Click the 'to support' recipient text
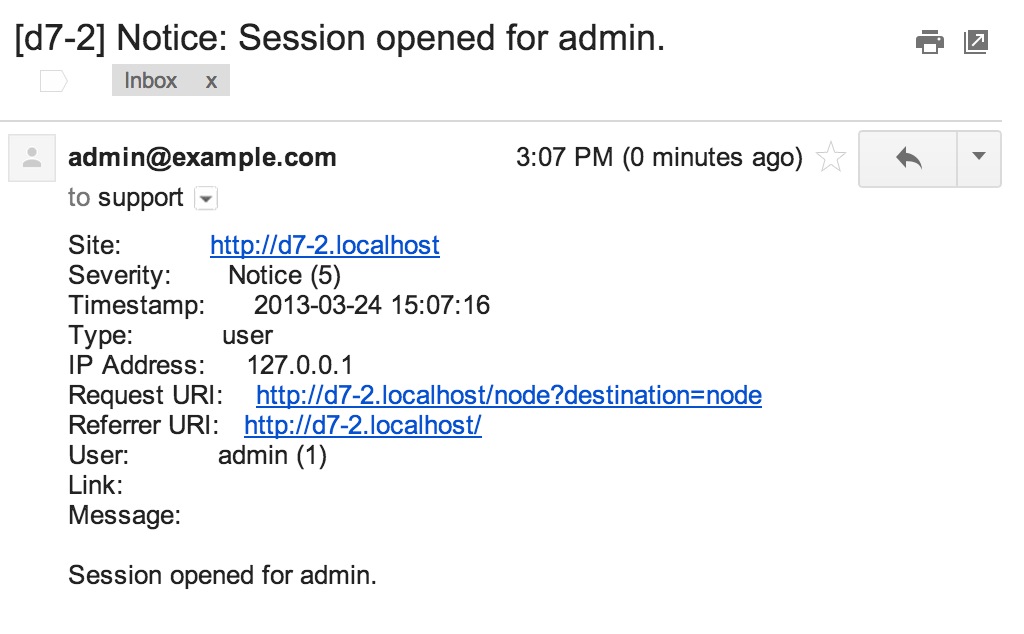Screen dimensions: 1024x634 tap(125, 198)
